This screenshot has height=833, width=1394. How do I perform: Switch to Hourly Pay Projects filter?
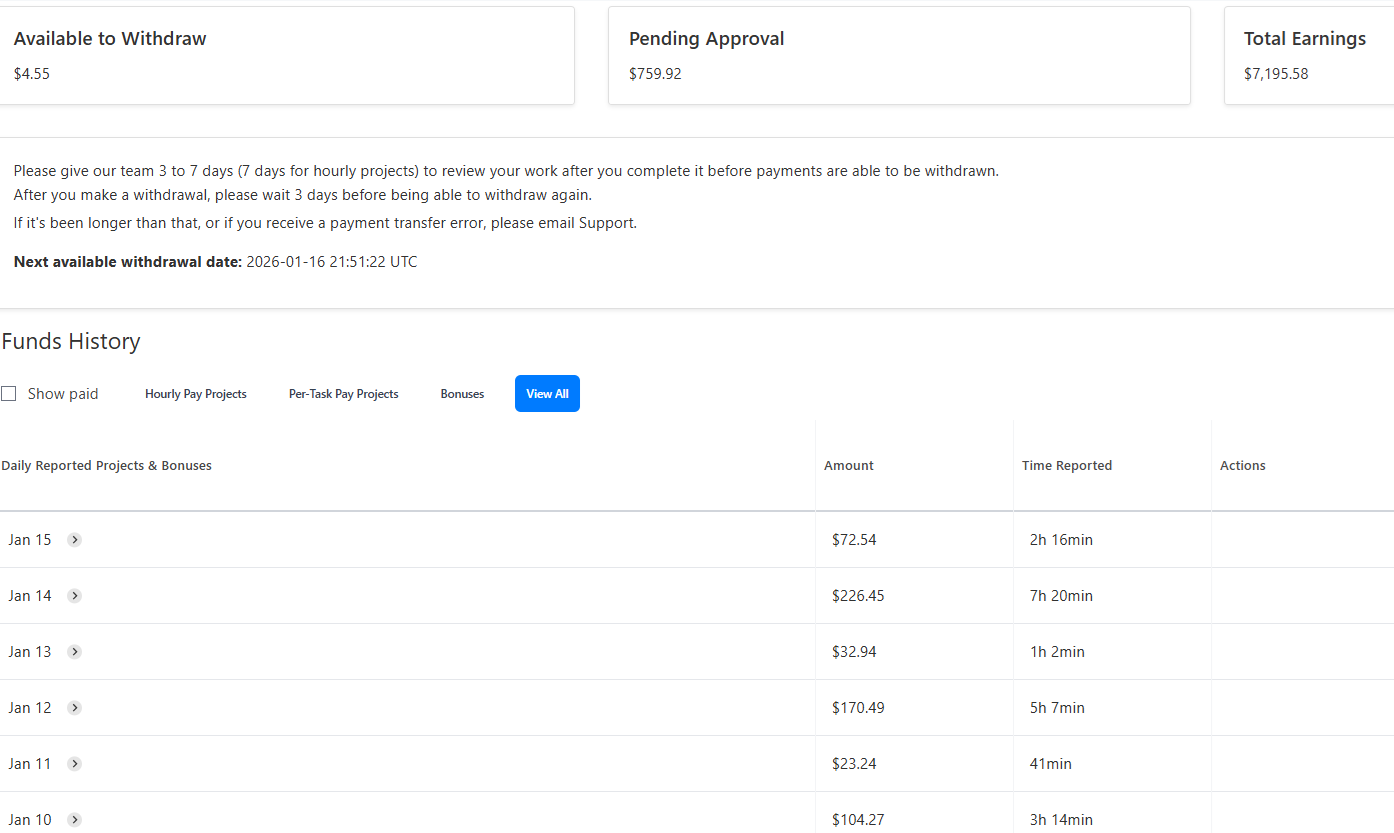tap(196, 394)
